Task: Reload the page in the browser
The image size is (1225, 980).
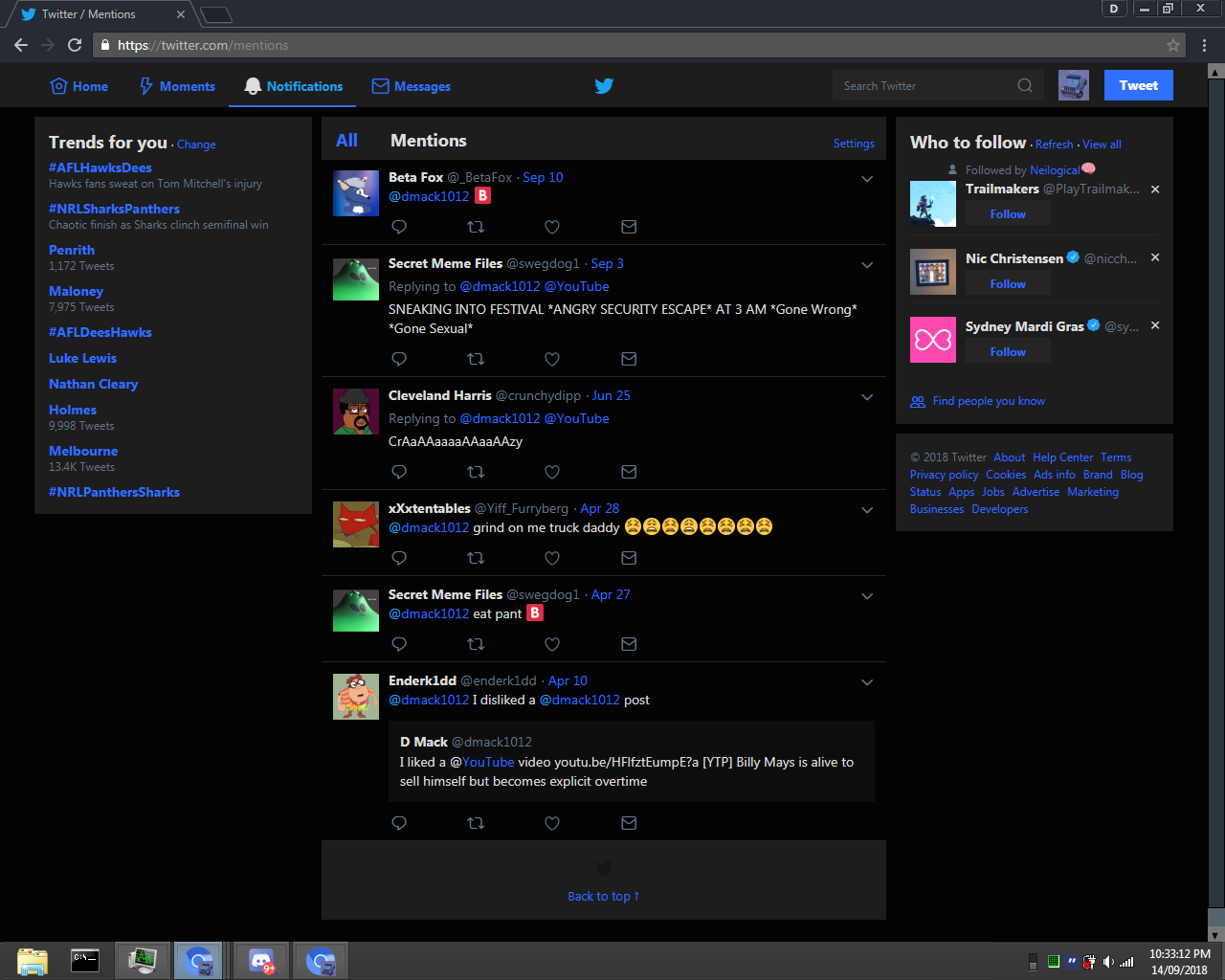Action: coord(75,45)
